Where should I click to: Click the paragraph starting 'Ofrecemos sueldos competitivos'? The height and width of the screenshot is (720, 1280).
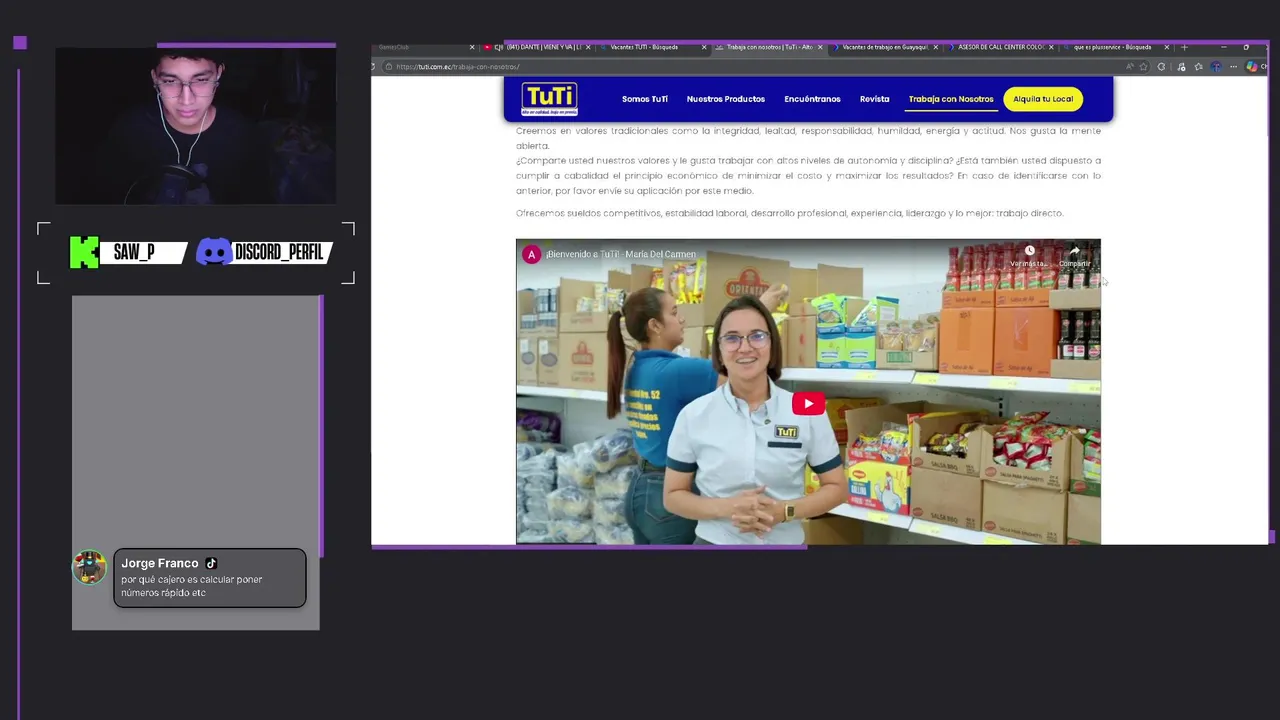point(789,213)
